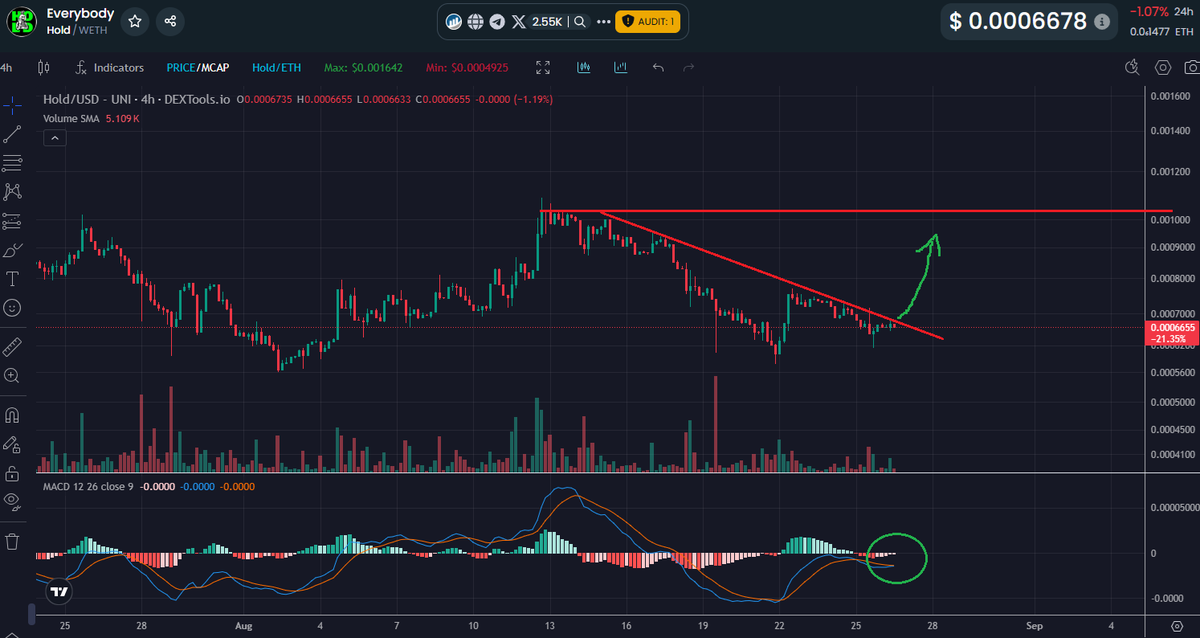Select the zoom in tool

[x=12, y=376]
